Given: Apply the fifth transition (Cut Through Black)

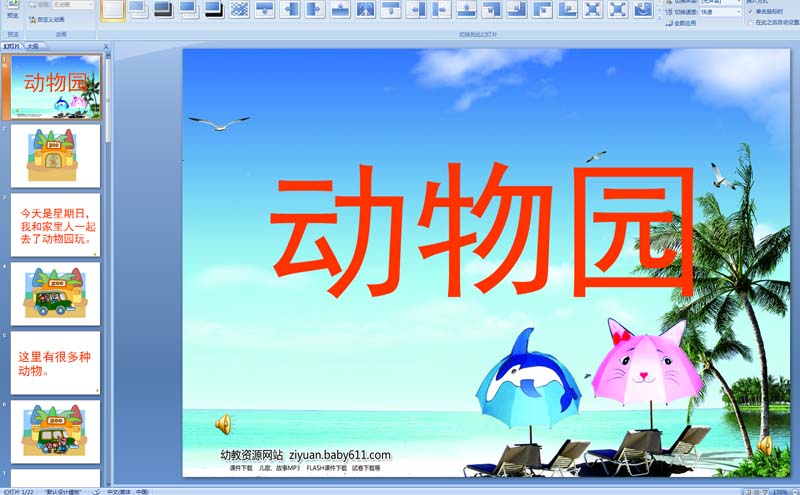Looking at the screenshot, I should coord(214,9).
